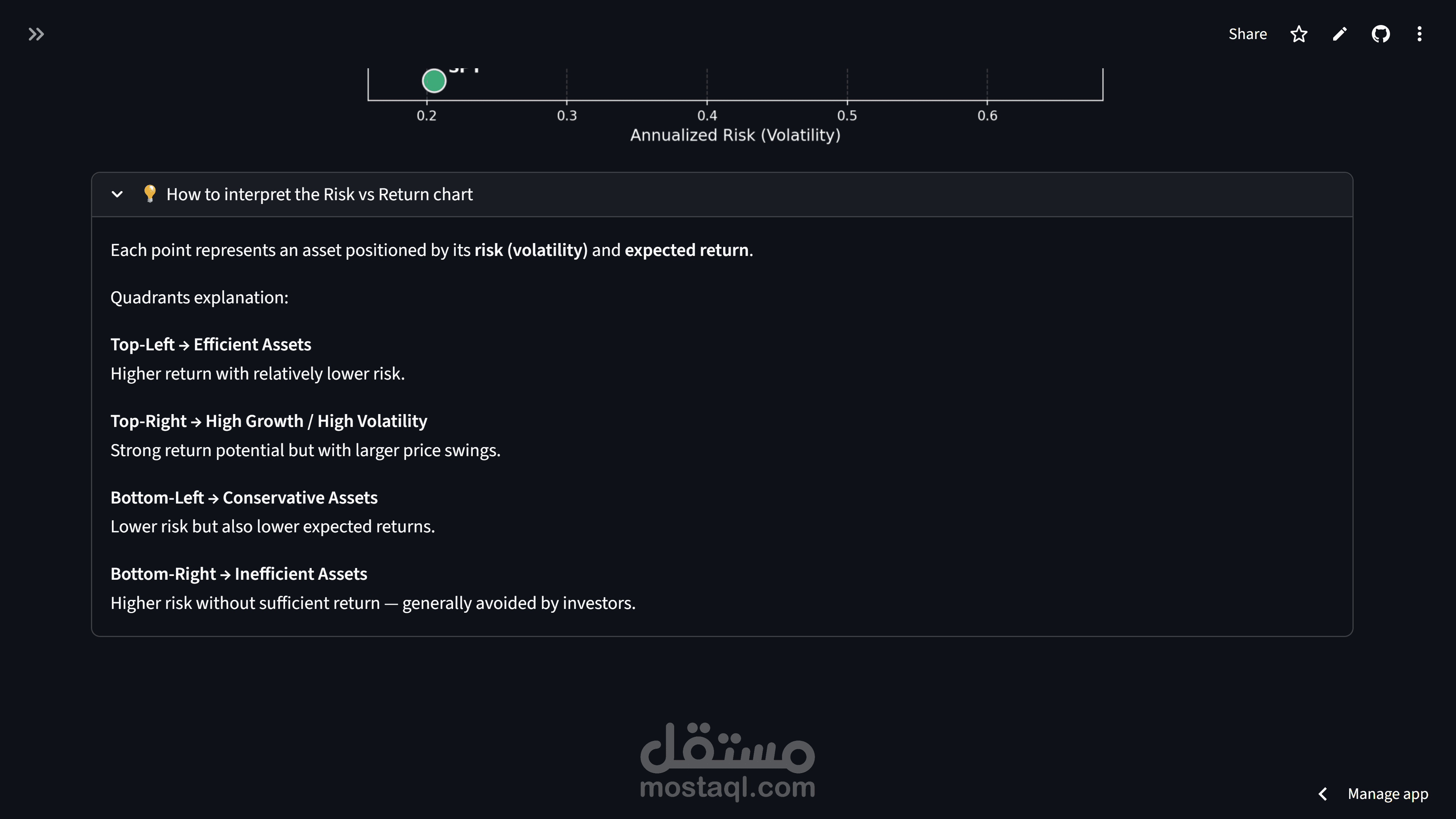Click the 'Bottom-Right → Inefficient Assets' heading
Screen dimensions: 1456x819
coord(238,574)
